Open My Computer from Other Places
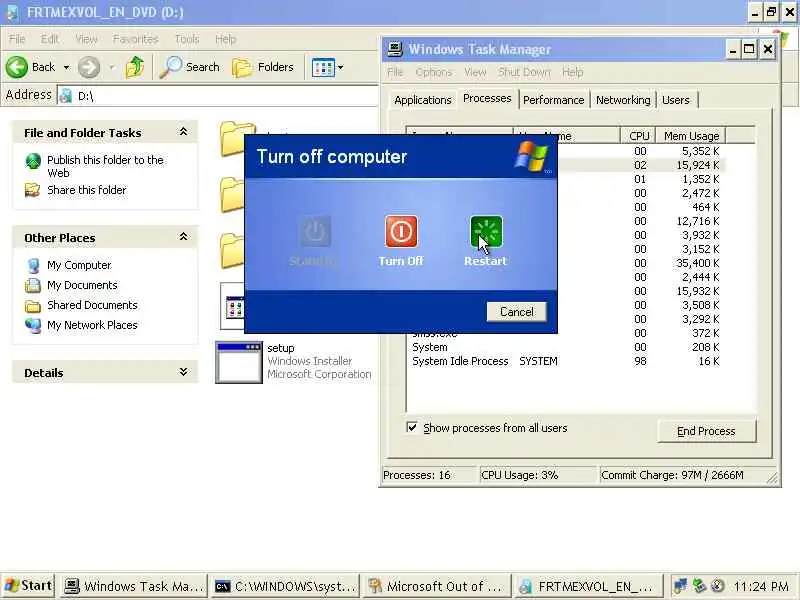This screenshot has height=600, width=800. coord(79,265)
